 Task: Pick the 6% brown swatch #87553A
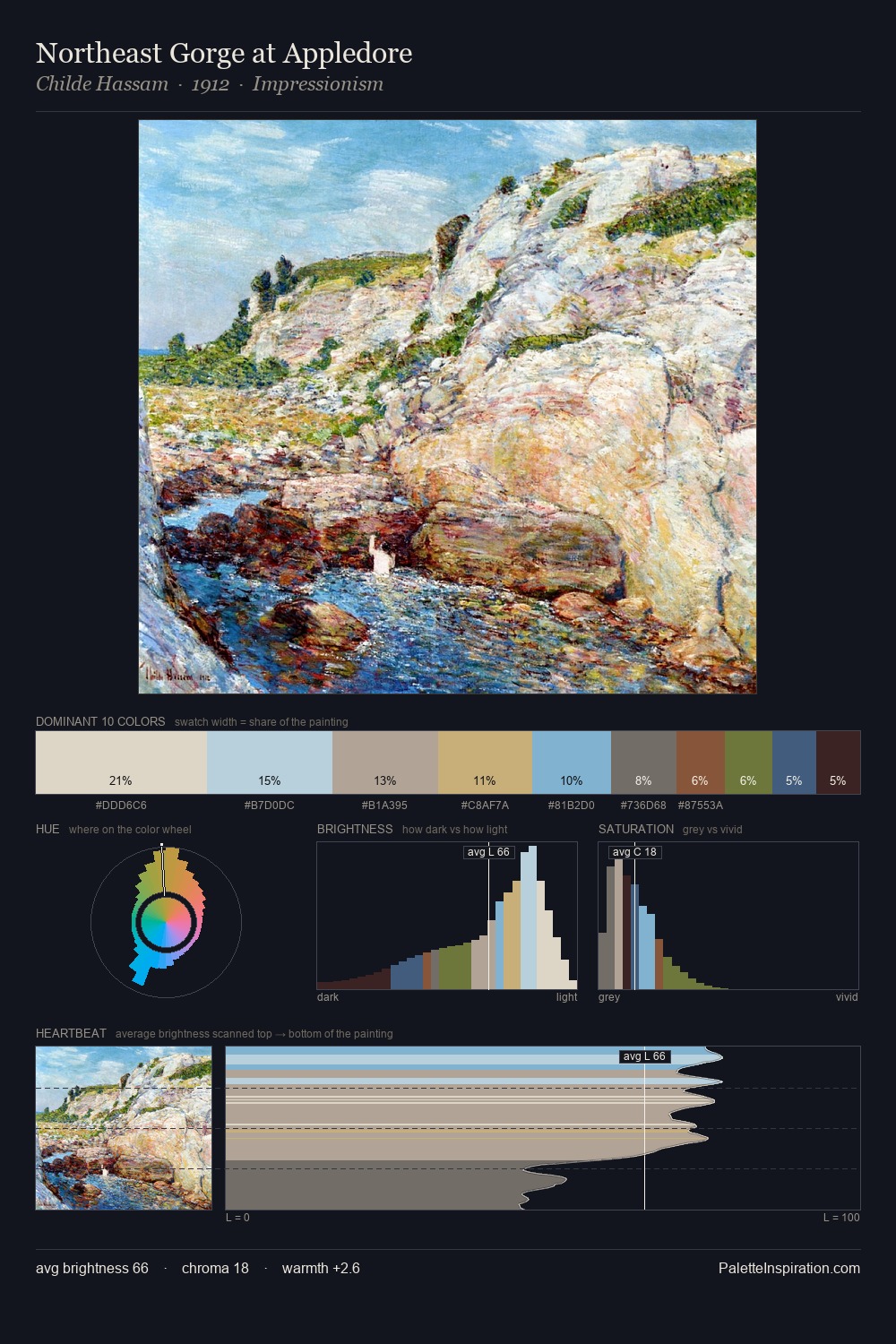click(701, 762)
